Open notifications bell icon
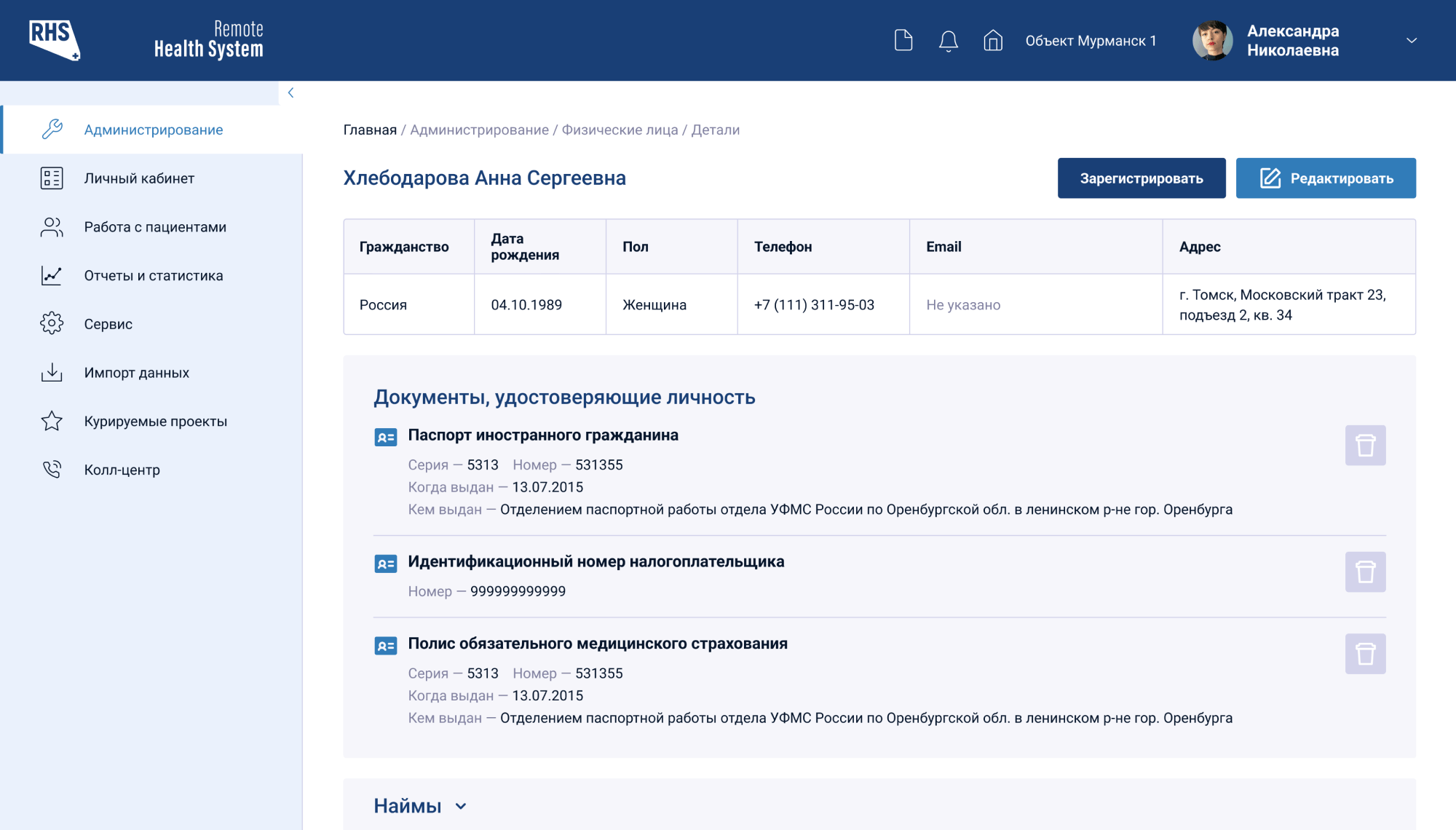Viewport: 1456px width, 830px height. tap(948, 41)
